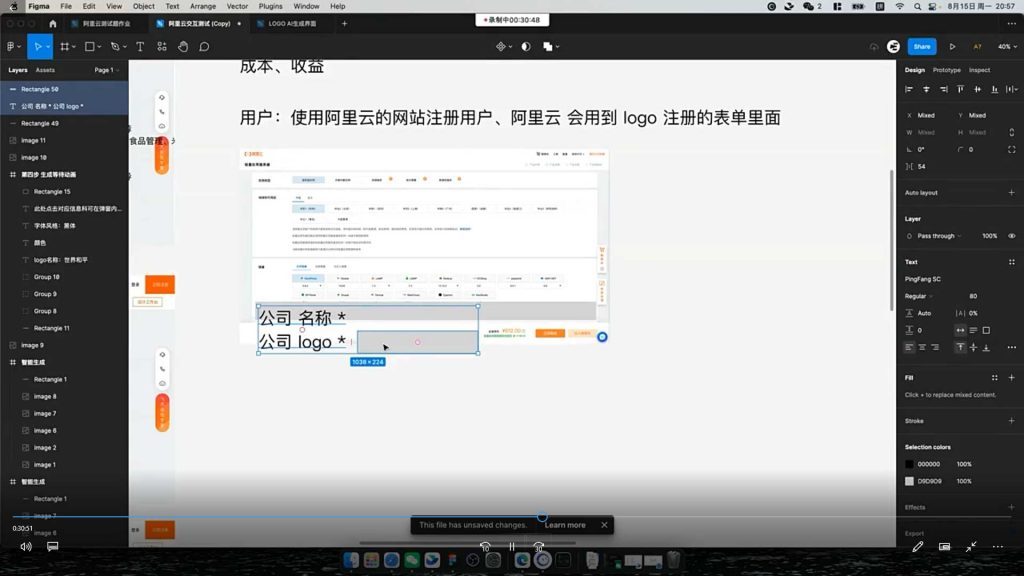The width and height of the screenshot is (1024, 576).
Task: Click Learn more in the unsaved changes banner
Action: click(x=566, y=524)
